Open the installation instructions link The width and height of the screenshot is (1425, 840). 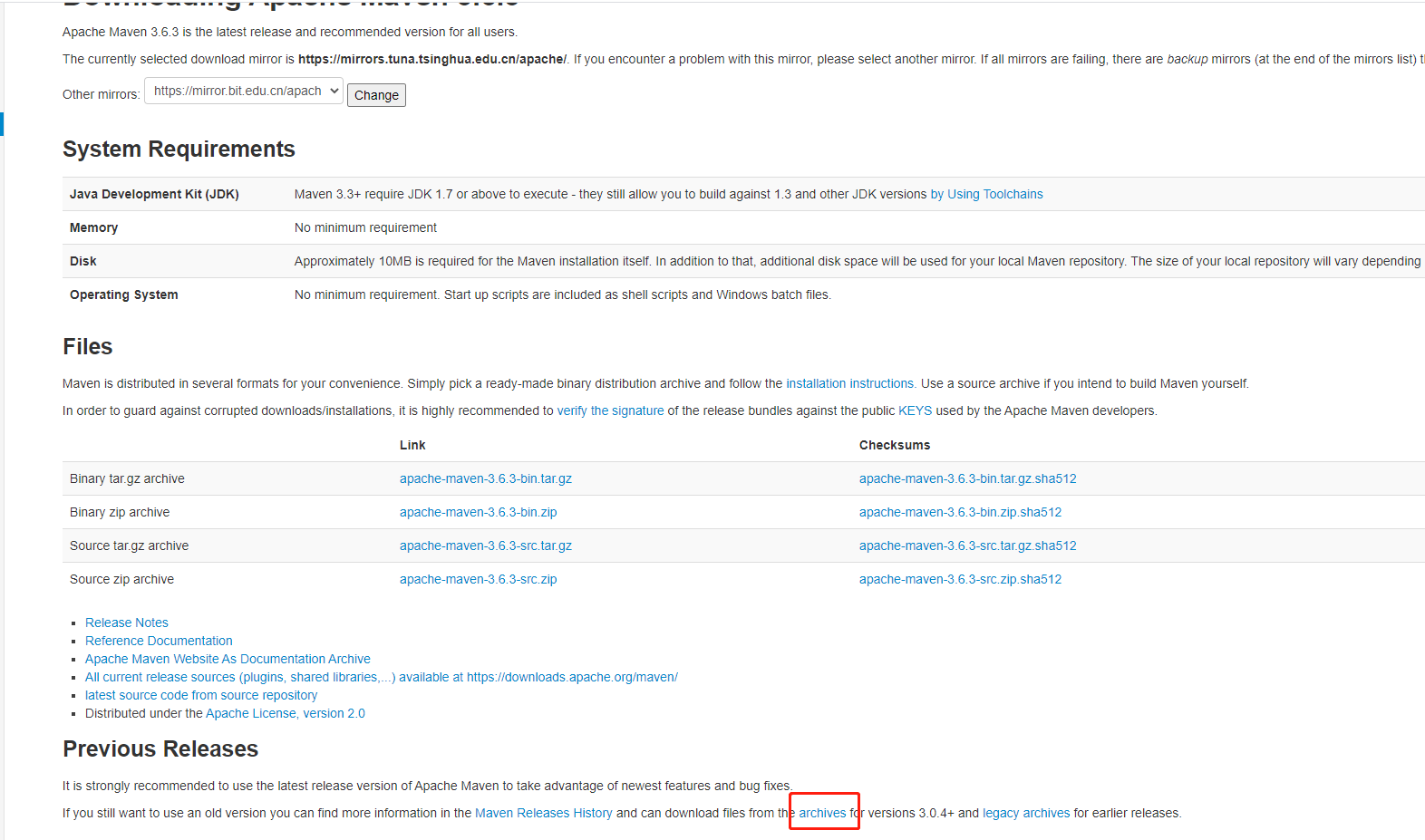coord(849,383)
